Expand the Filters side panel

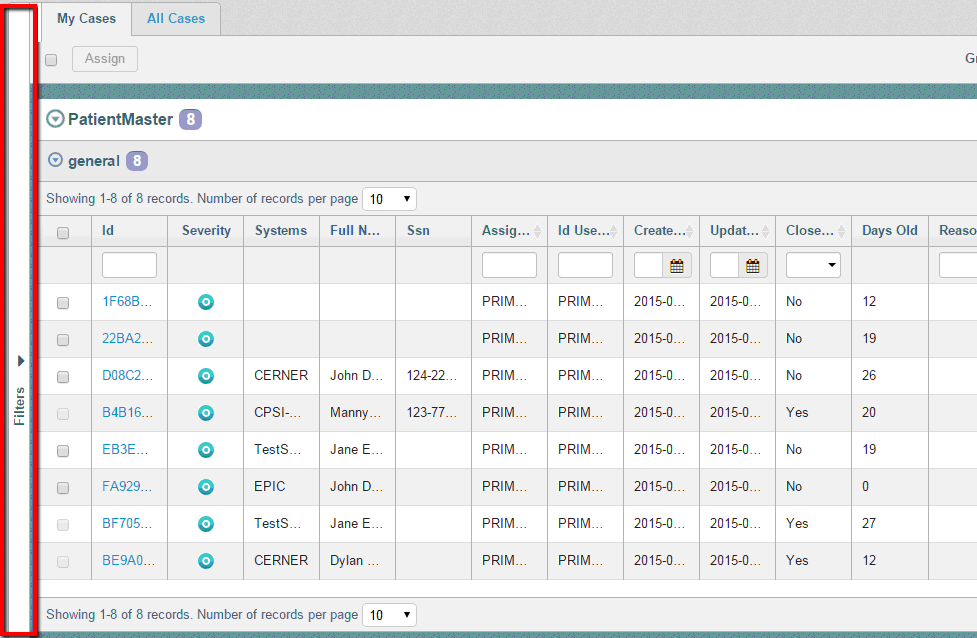(x=20, y=361)
